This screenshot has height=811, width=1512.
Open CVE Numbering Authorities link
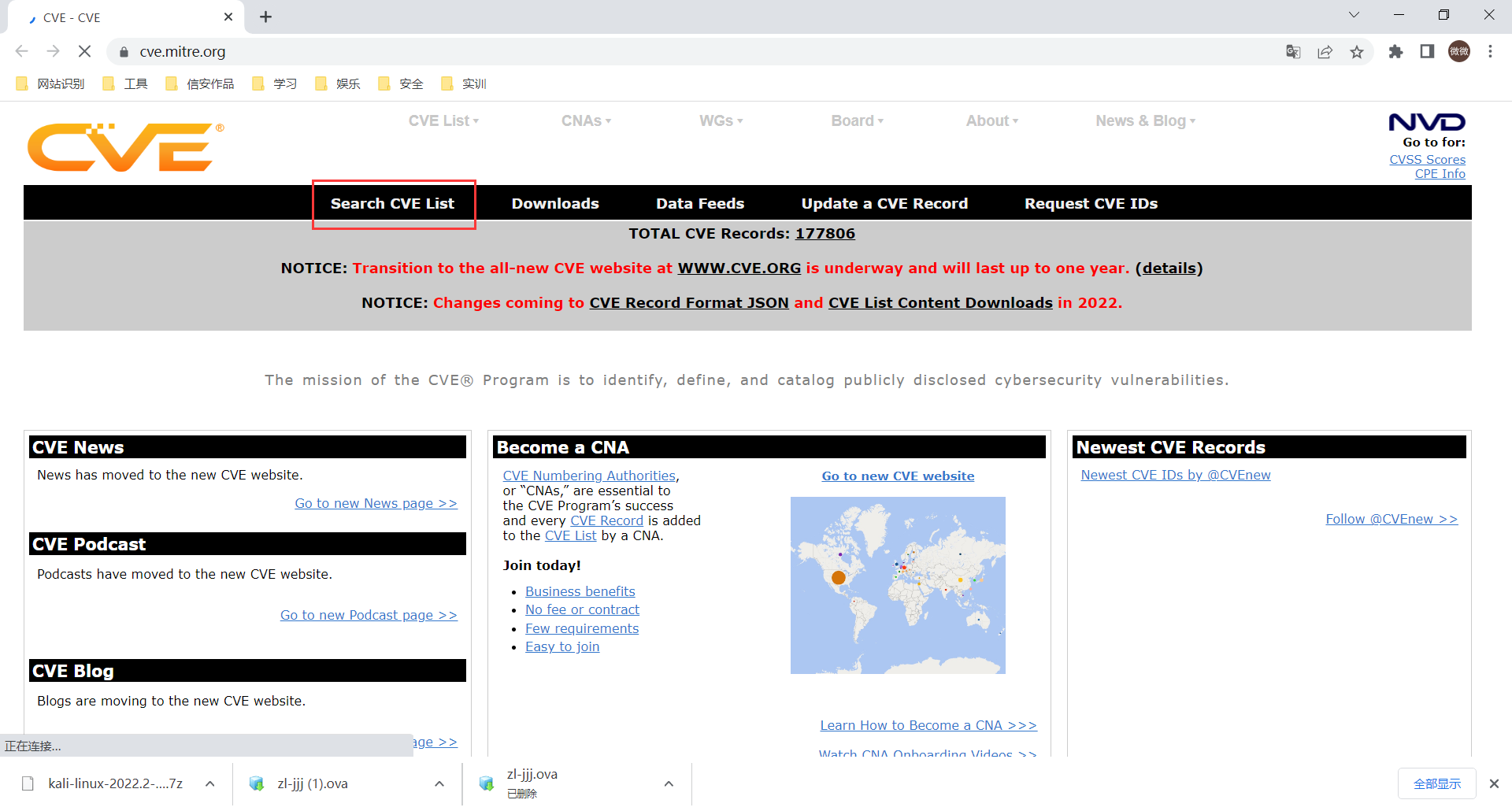[589, 476]
